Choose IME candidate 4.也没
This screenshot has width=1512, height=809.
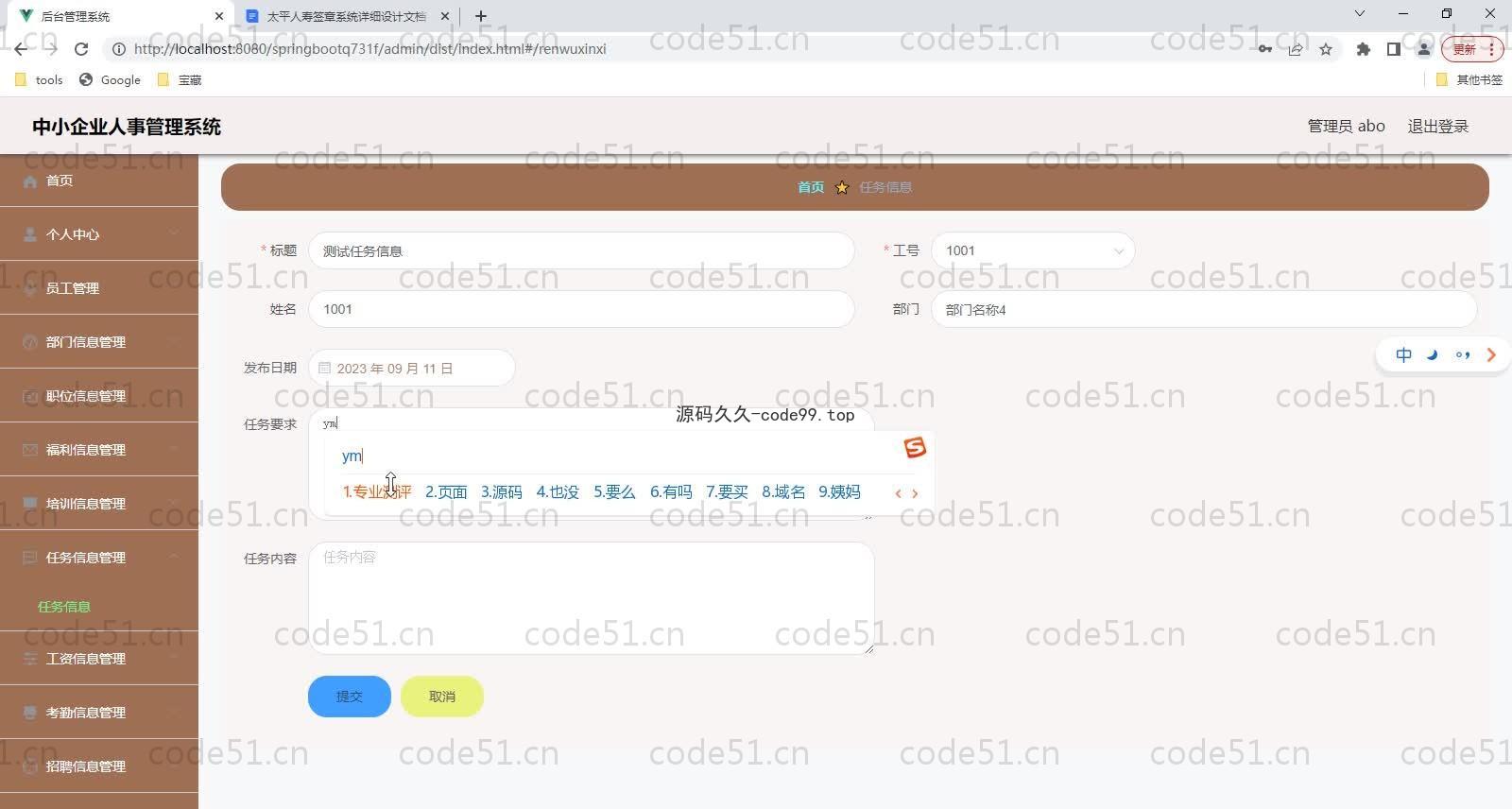coord(558,491)
